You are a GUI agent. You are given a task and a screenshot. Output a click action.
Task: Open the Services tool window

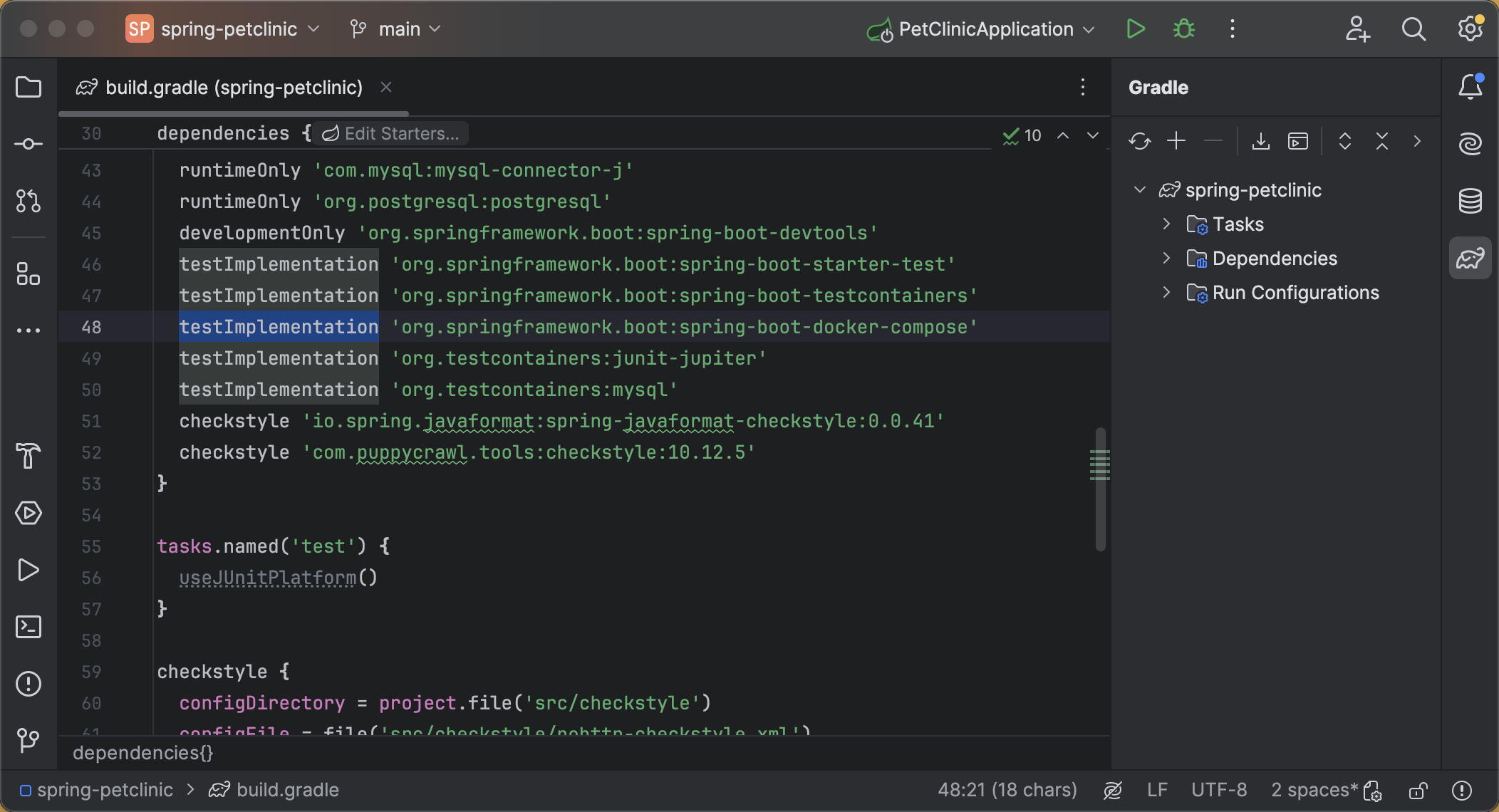coord(28,513)
